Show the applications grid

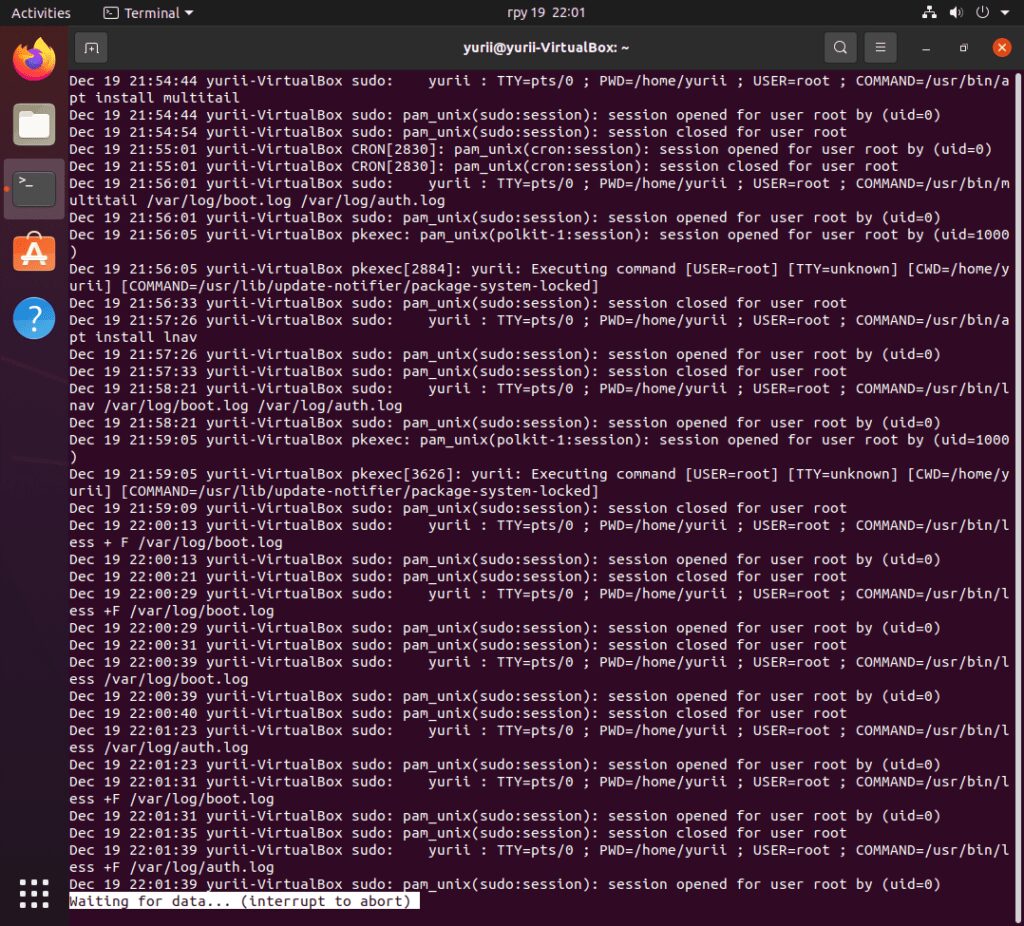(x=34, y=893)
